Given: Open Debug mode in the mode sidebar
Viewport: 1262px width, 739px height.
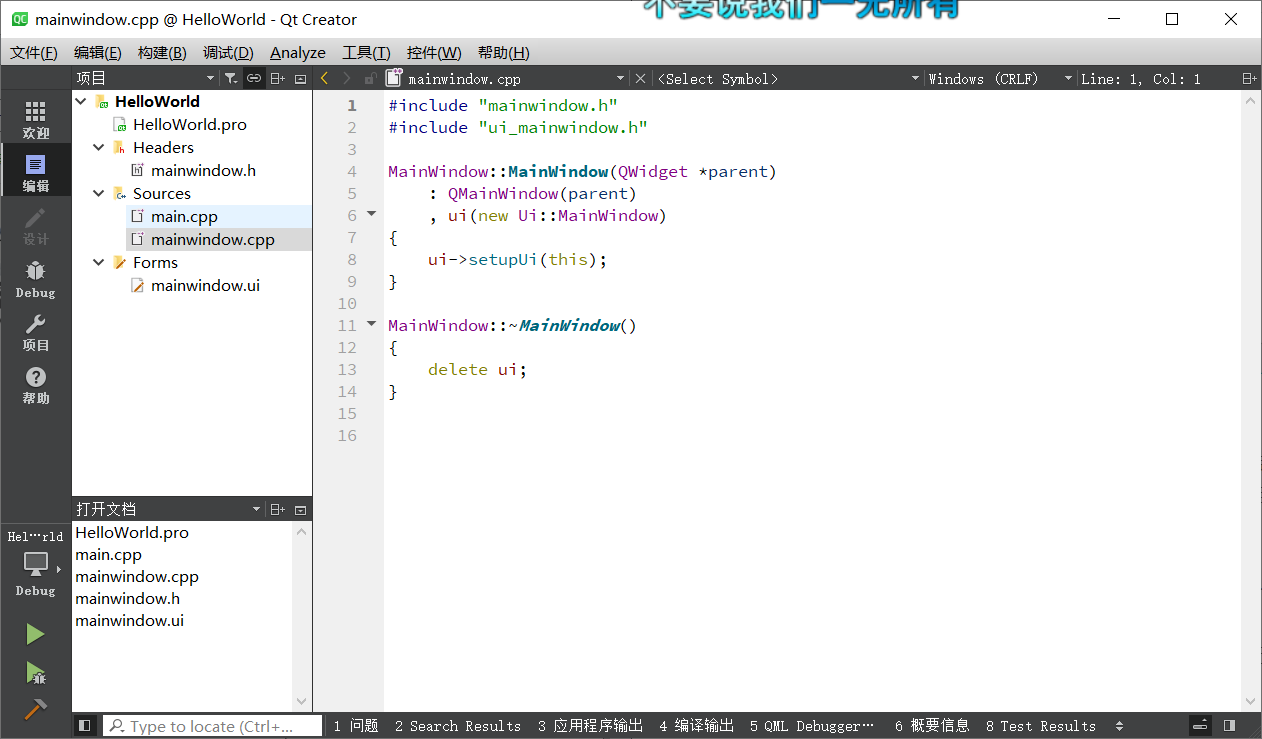Looking at the screenshot, I should [36, 279].
